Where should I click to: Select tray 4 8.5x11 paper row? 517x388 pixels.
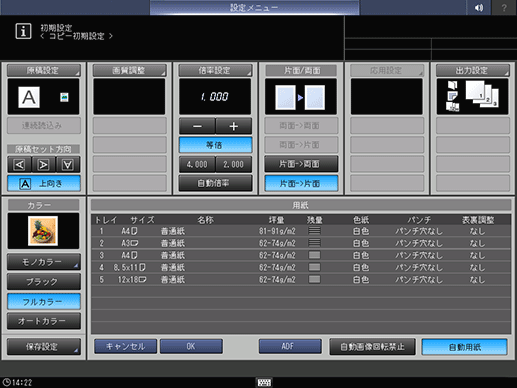pyautogui.click(x=301, y=267)
